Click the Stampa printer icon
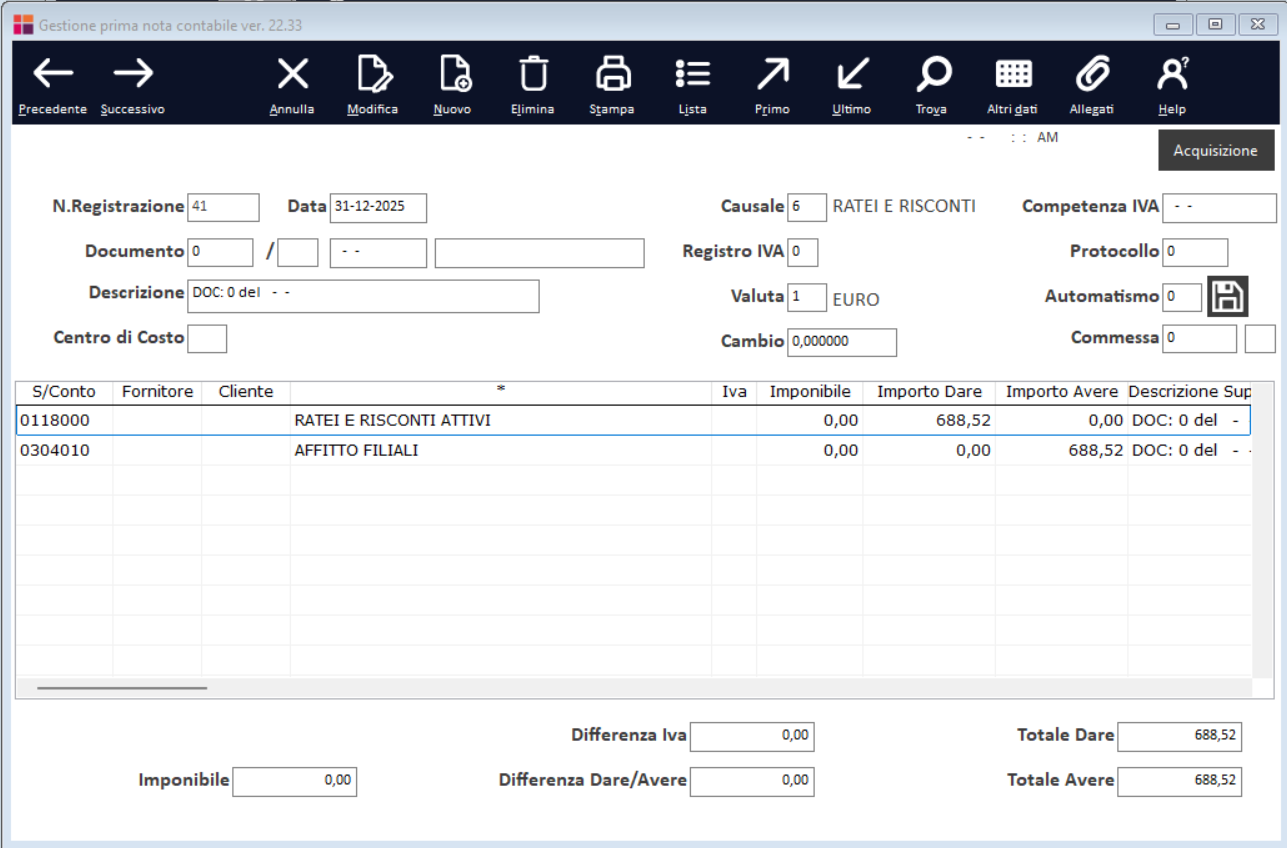 click(x=612, y=73)
